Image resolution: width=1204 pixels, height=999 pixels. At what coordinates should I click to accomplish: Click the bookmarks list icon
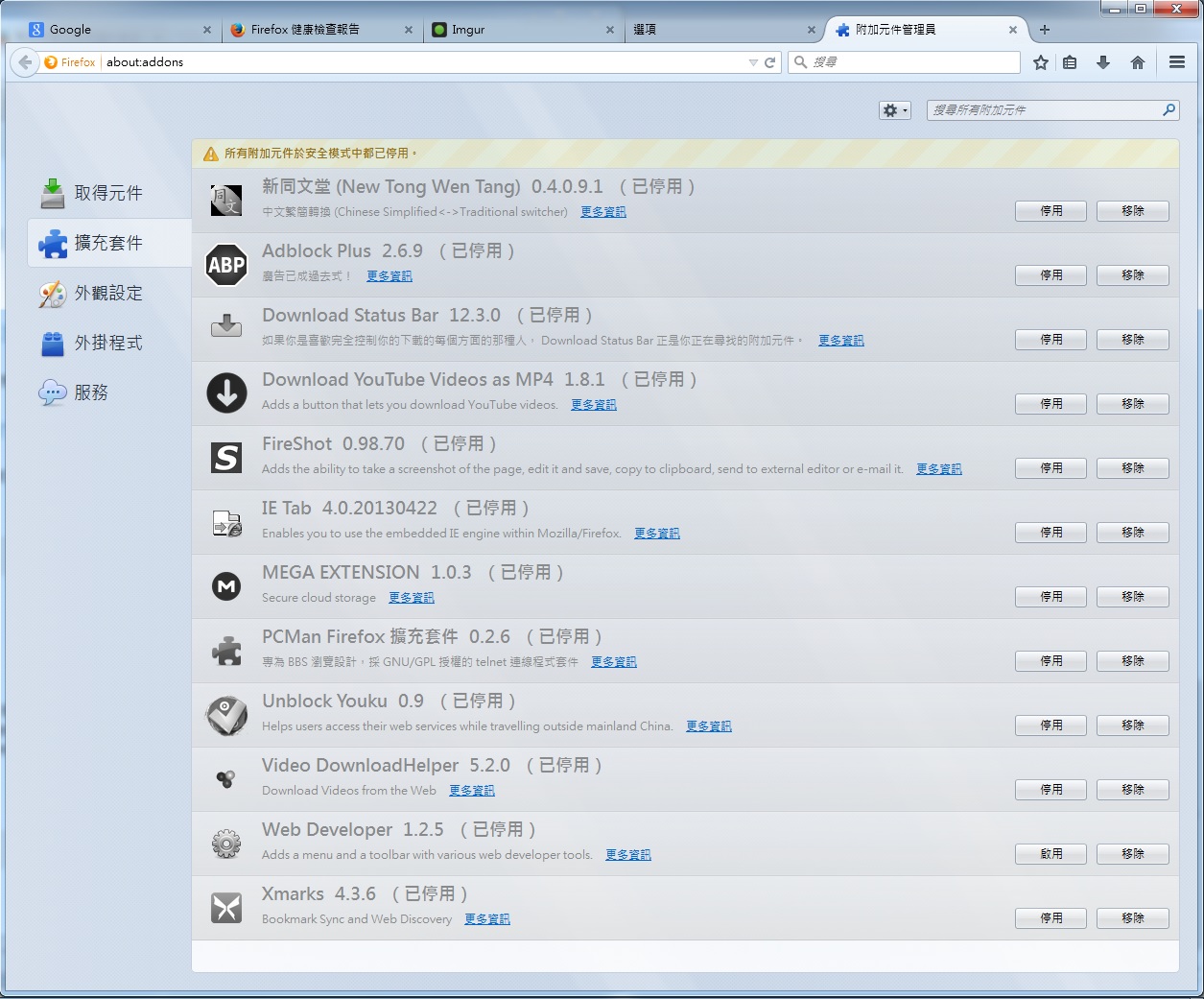tap(1070, 62)
